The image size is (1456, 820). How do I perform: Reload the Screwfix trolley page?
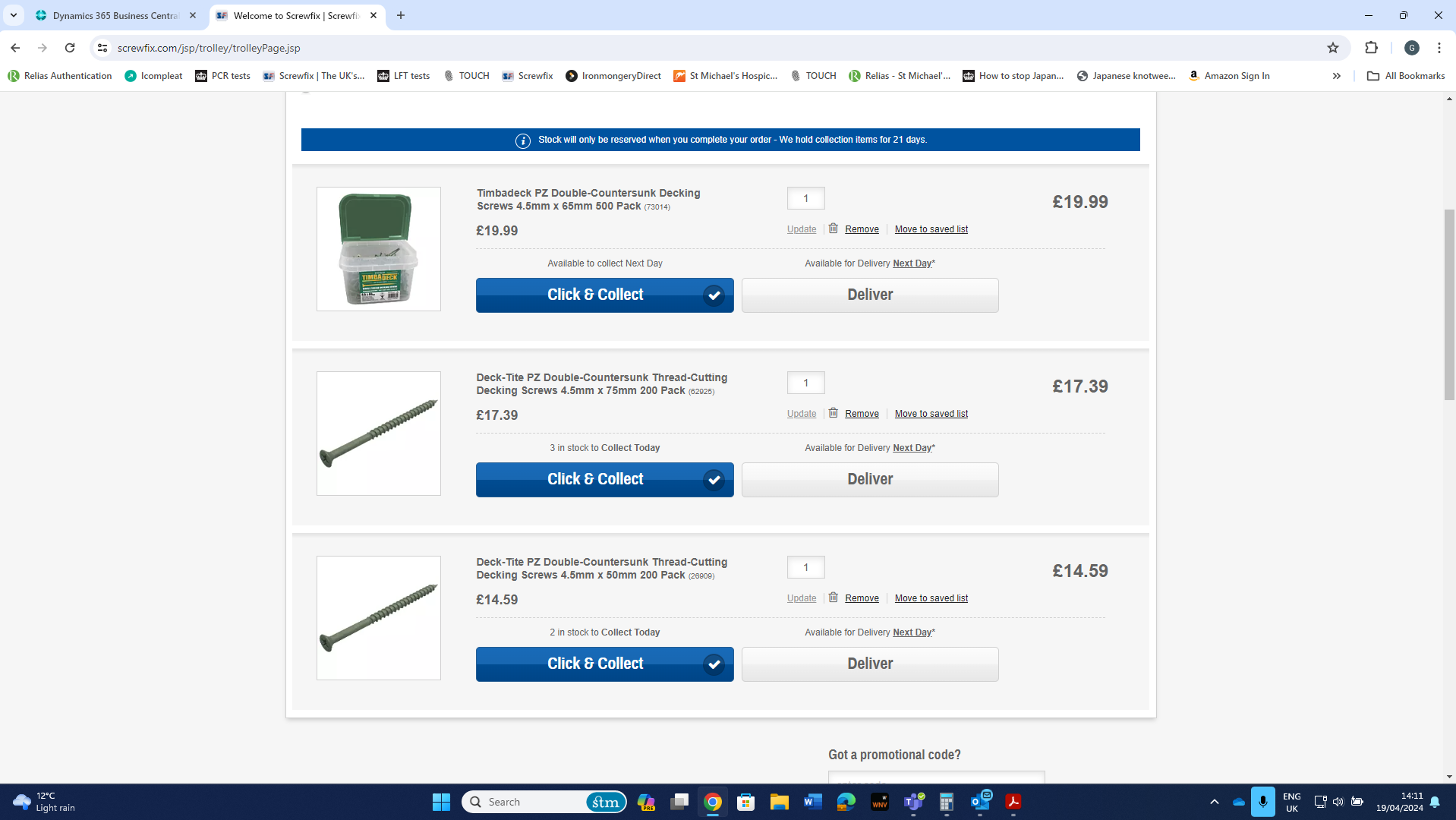(70, 48)
